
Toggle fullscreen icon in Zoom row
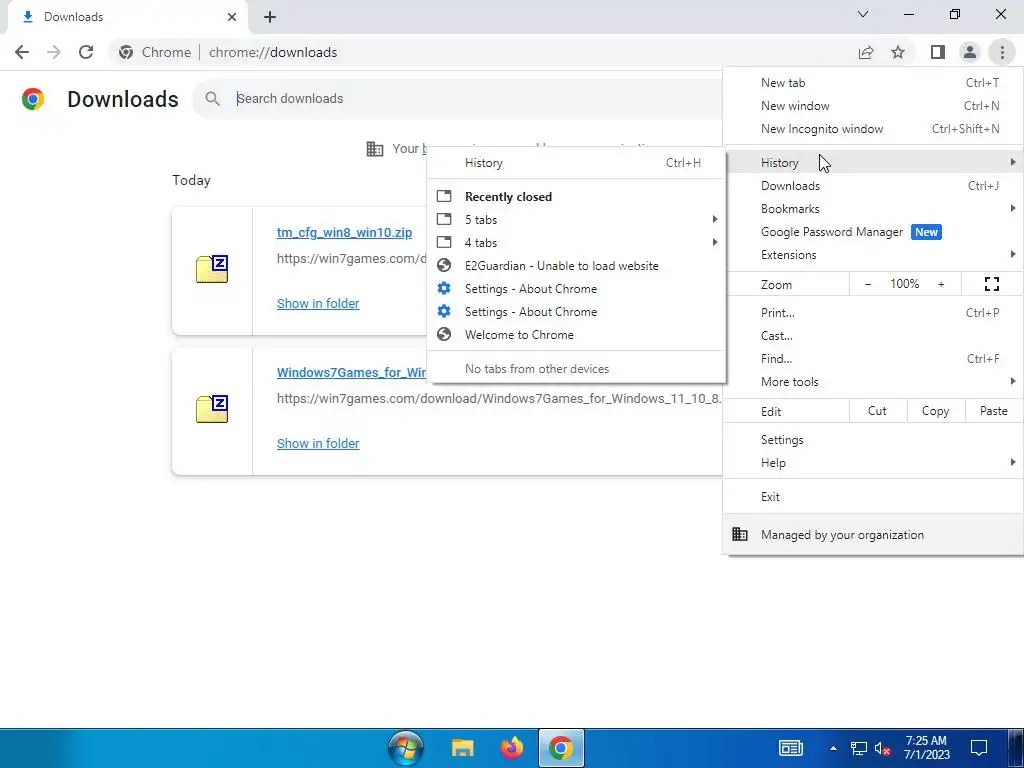(x=992, y=284)
